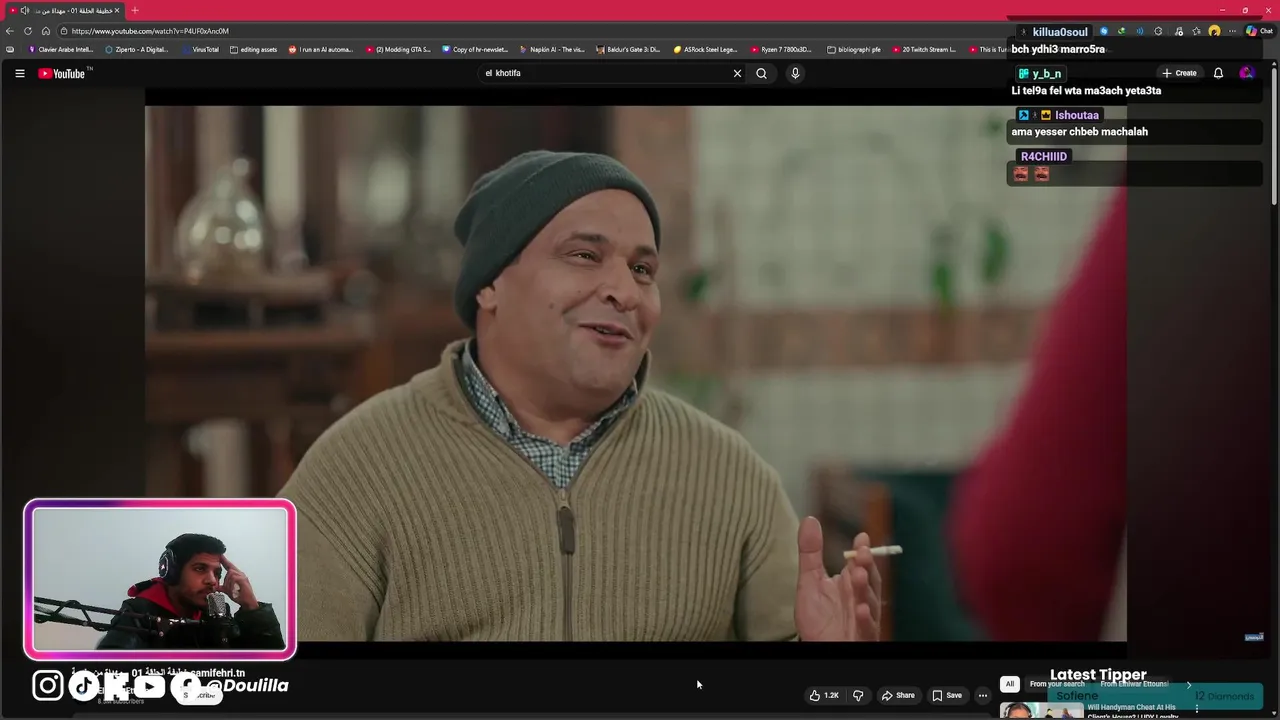Go back in browser history
This screenshot has height=720, width=1280.
point(10,31)
